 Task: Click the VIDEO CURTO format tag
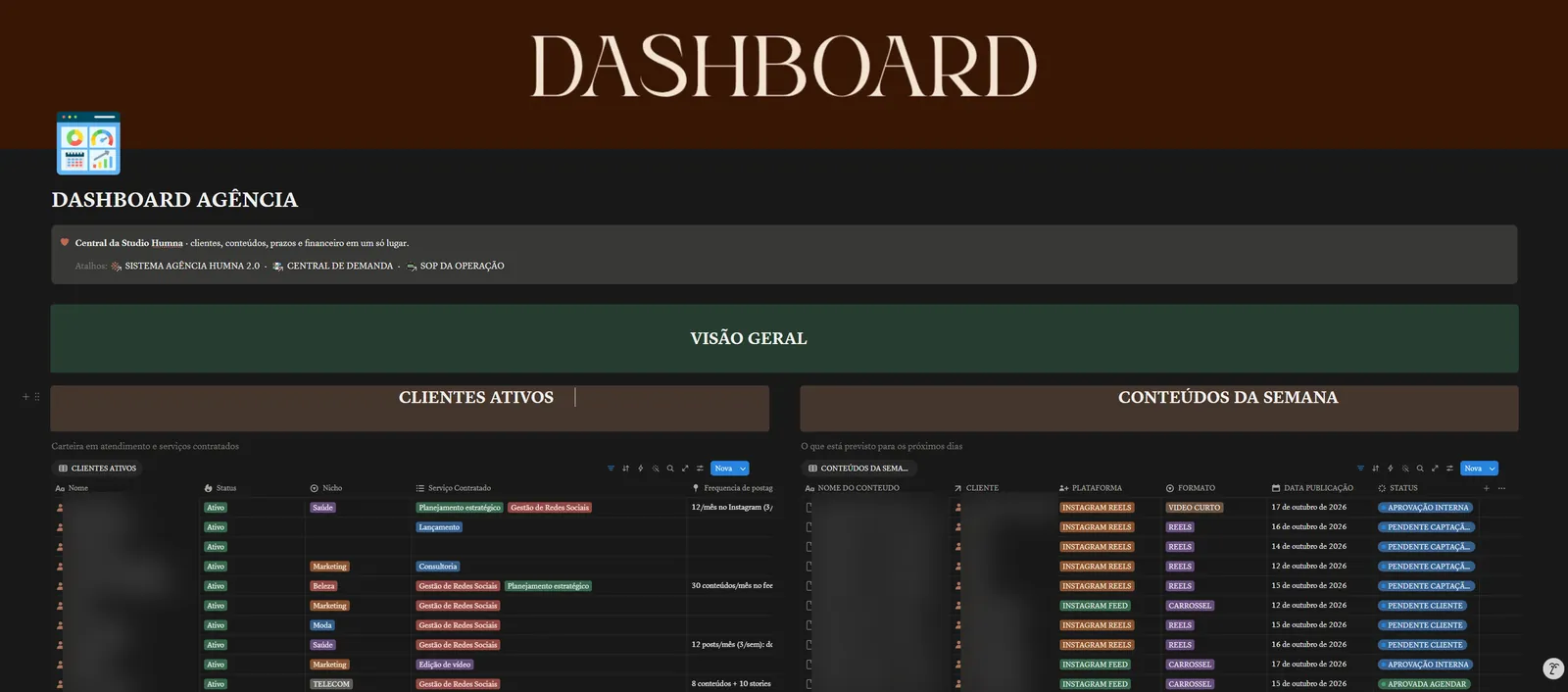point(1195,508)
